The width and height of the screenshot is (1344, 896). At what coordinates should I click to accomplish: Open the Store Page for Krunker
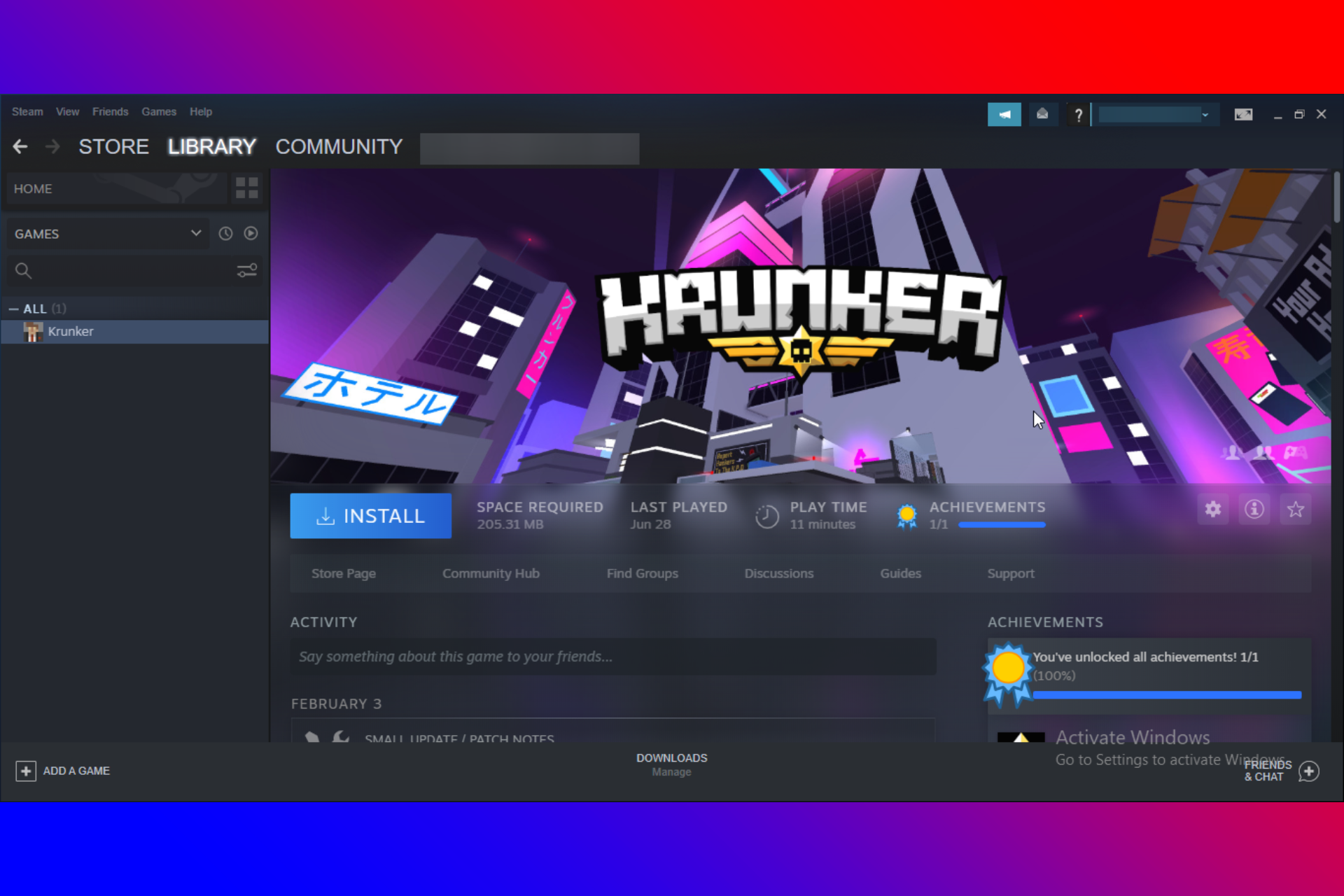click(x=343, y=573)
